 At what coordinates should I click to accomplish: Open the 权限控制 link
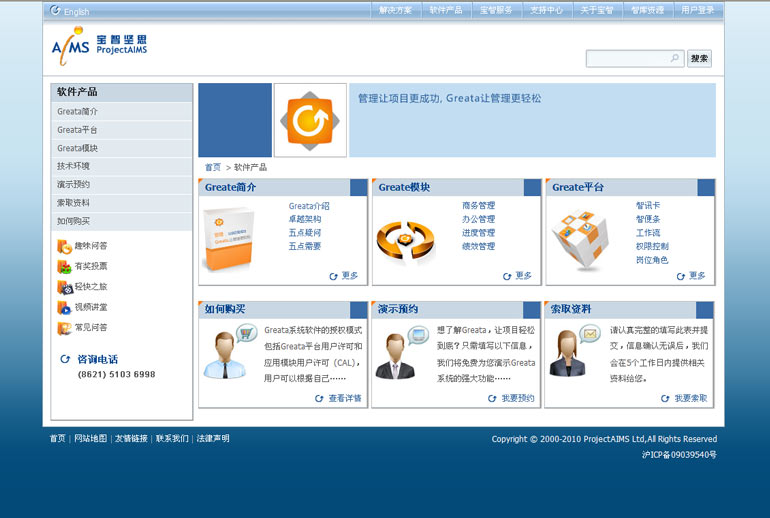pyautogui.click(x=652, y=246)
